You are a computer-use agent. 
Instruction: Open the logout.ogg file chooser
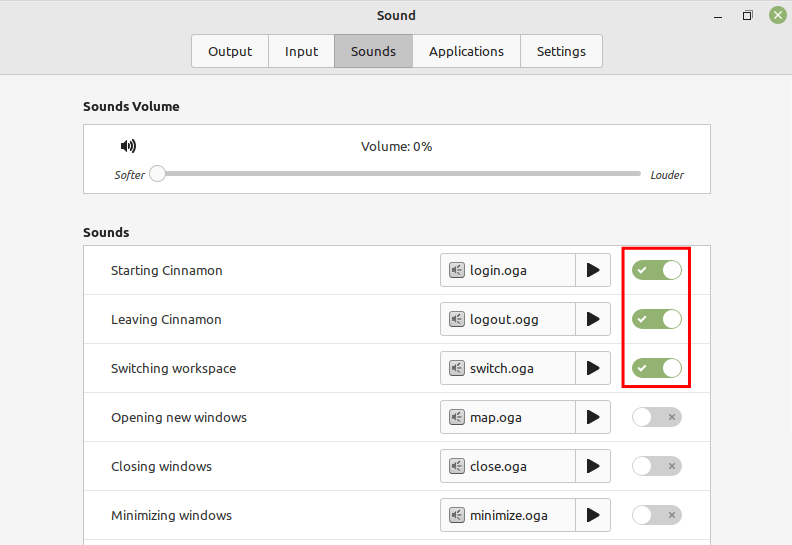[x=508, y=319]
